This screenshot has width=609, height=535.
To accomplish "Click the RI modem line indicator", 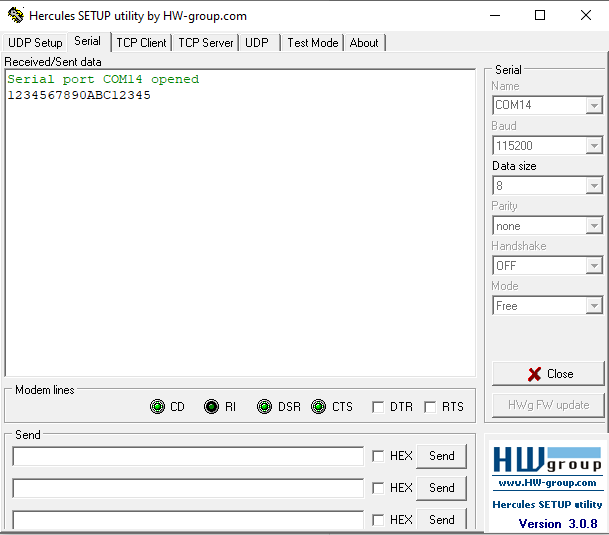I will [211, 407].
